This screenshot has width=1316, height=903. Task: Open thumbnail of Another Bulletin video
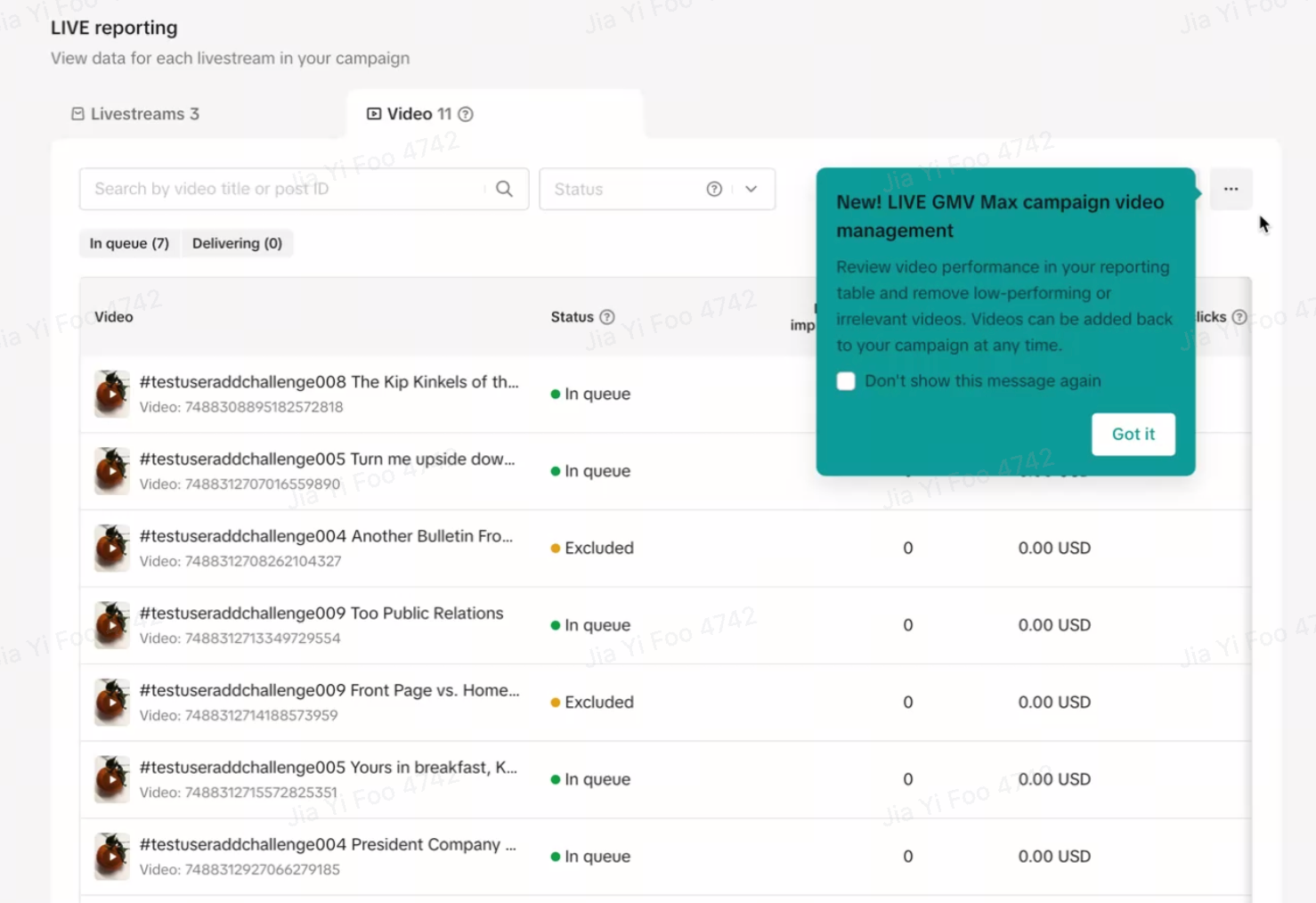pyautogui.click(x=112, y=548)
